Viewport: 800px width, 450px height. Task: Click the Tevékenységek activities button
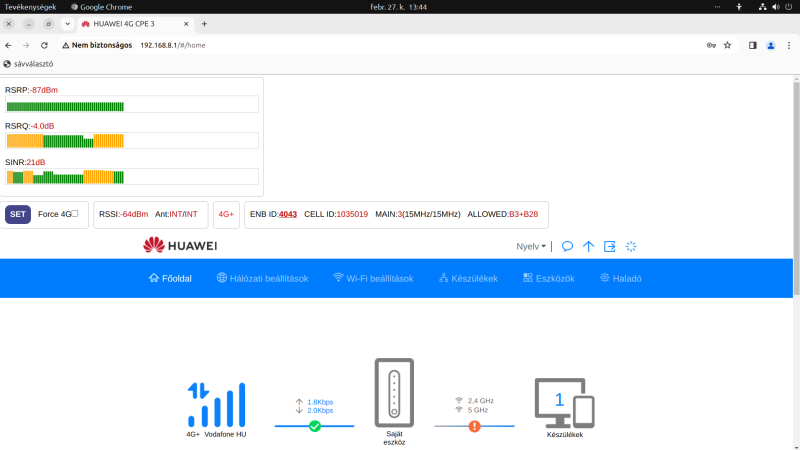pyautogui.click(x=30, y=7)
